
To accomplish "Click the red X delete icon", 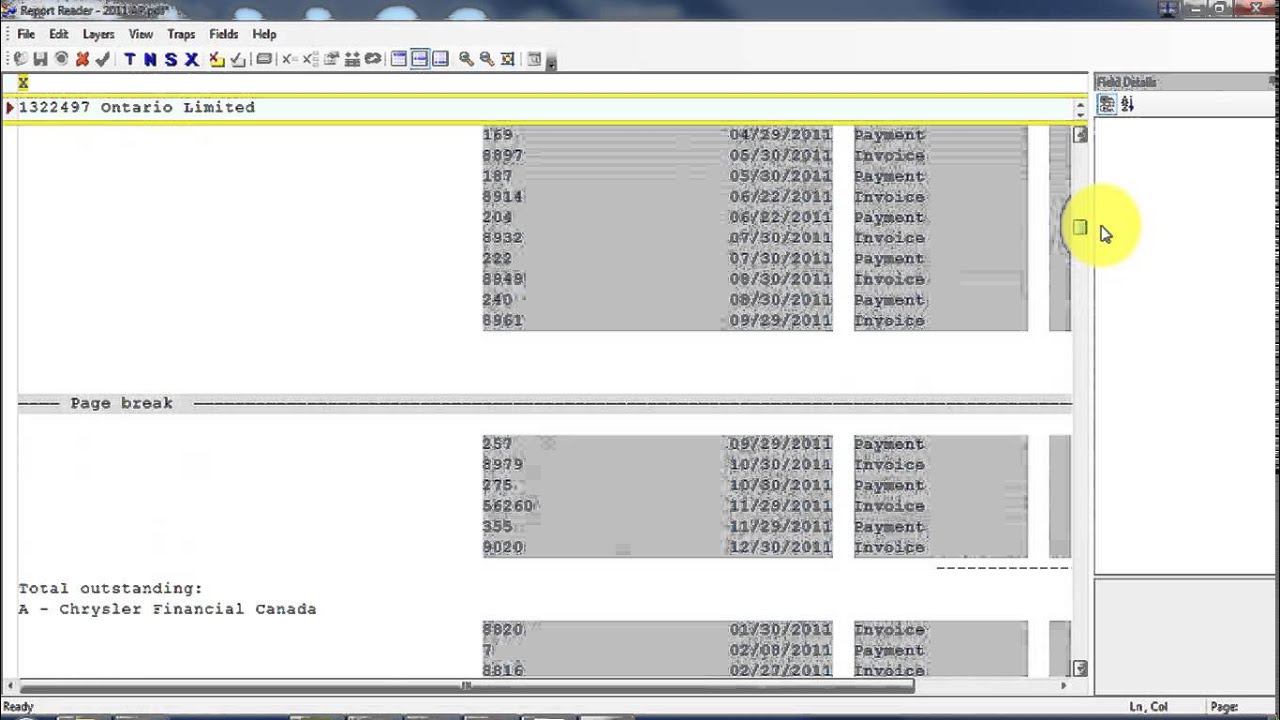I will click(82, 59).
